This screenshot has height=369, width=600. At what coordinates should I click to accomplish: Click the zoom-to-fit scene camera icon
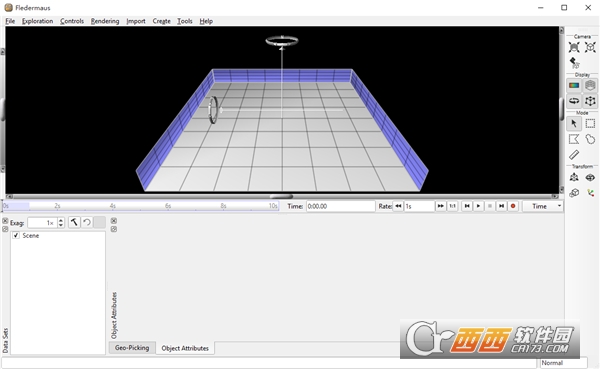[574, 47]
